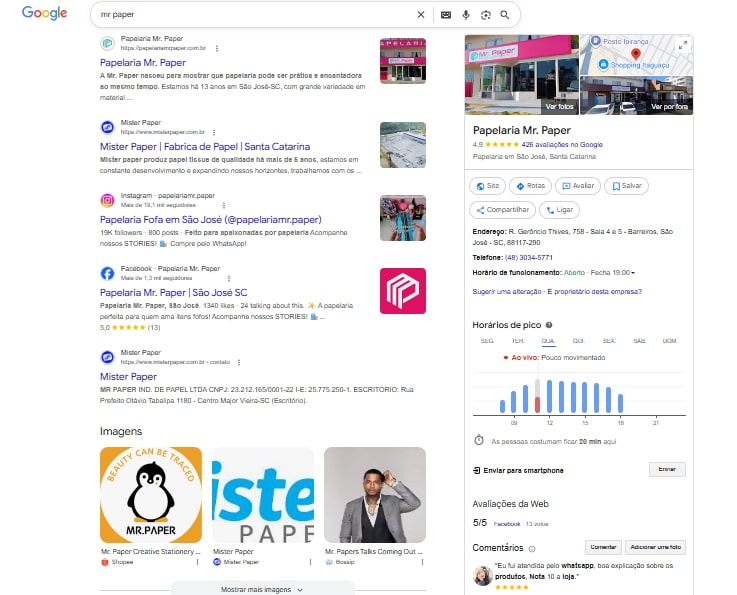Open Ver por fora street view photo

(x=636, y=95)
